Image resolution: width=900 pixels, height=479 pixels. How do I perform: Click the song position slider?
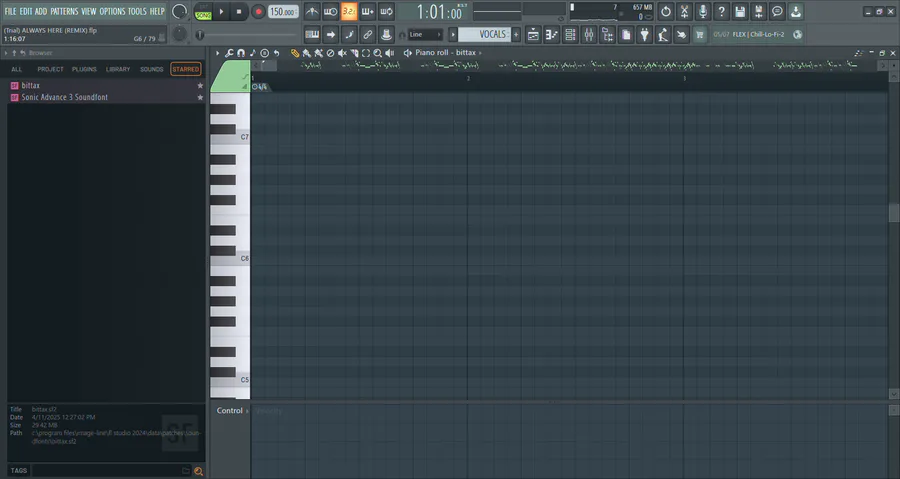(248, 35)
